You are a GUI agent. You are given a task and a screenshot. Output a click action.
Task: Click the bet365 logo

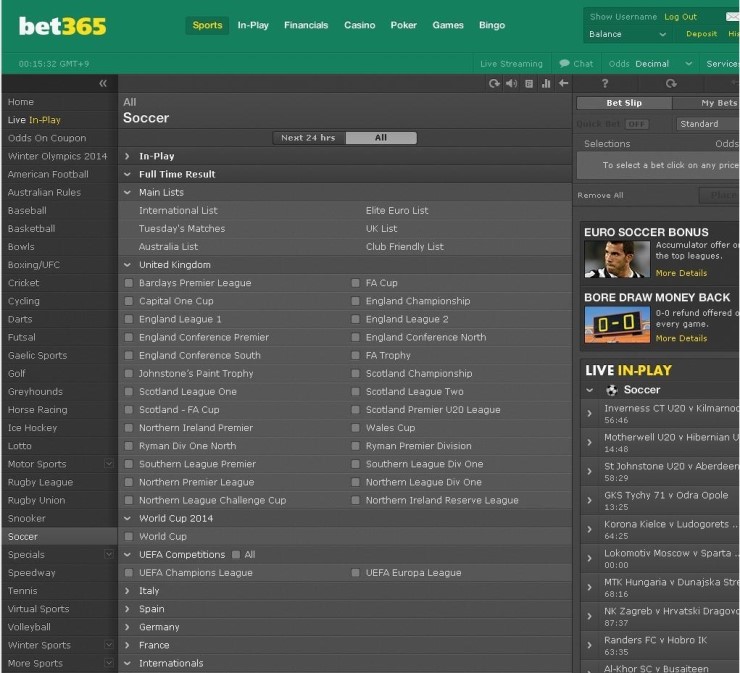(62, 26)
